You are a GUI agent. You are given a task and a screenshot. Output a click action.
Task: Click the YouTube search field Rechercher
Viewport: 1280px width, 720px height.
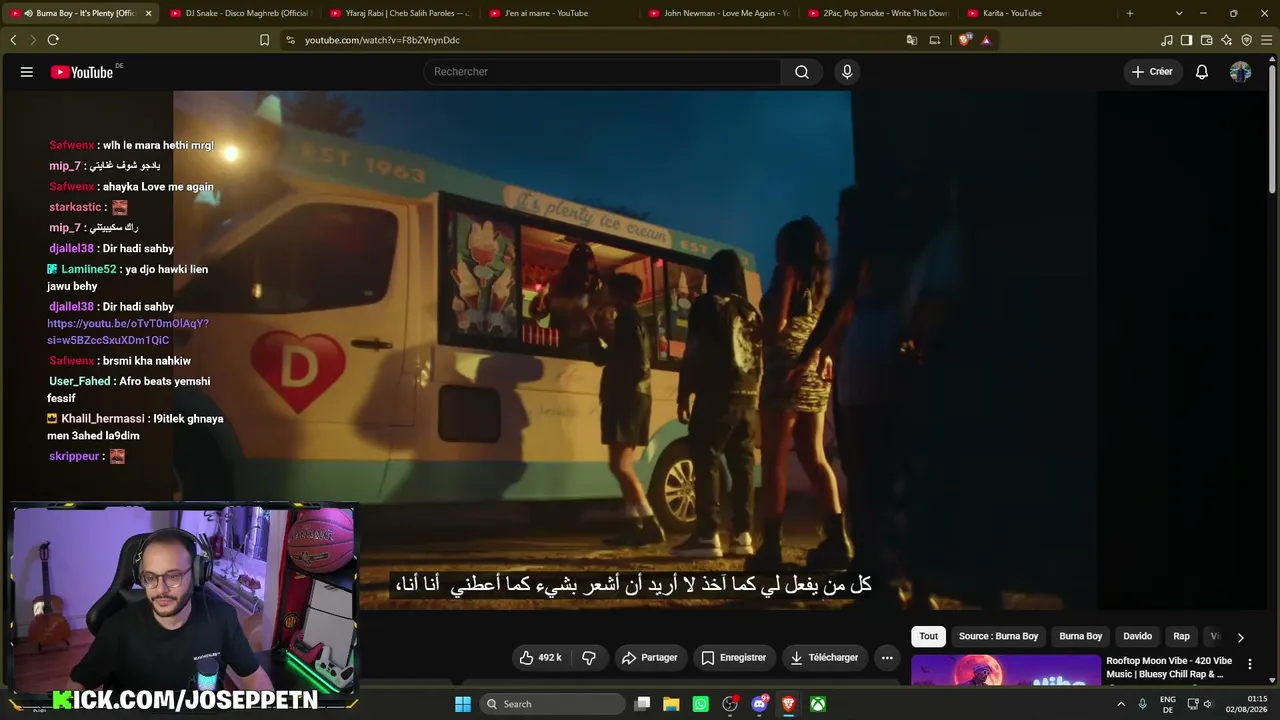click(603, 72)
